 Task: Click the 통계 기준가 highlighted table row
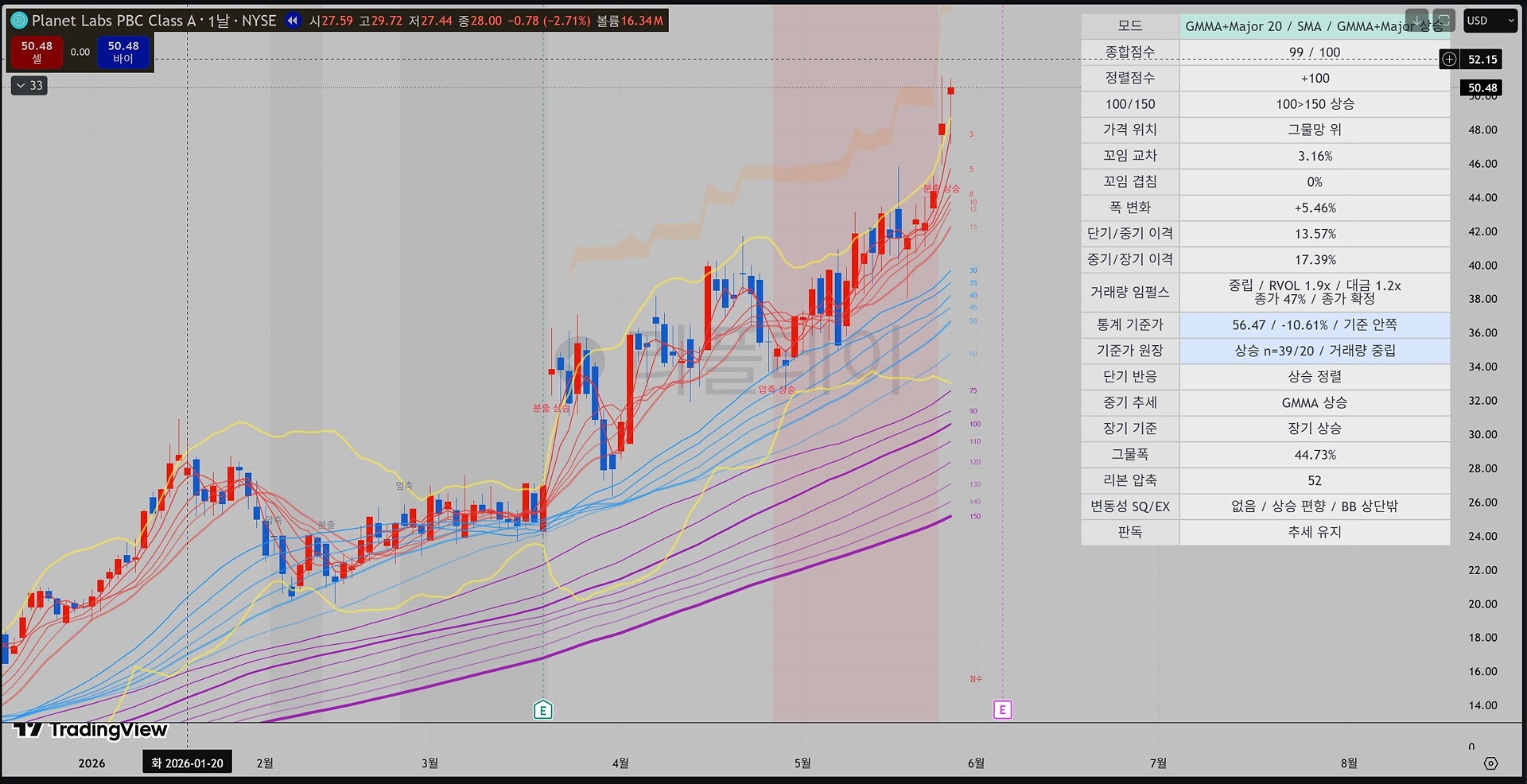point(1265,324)
